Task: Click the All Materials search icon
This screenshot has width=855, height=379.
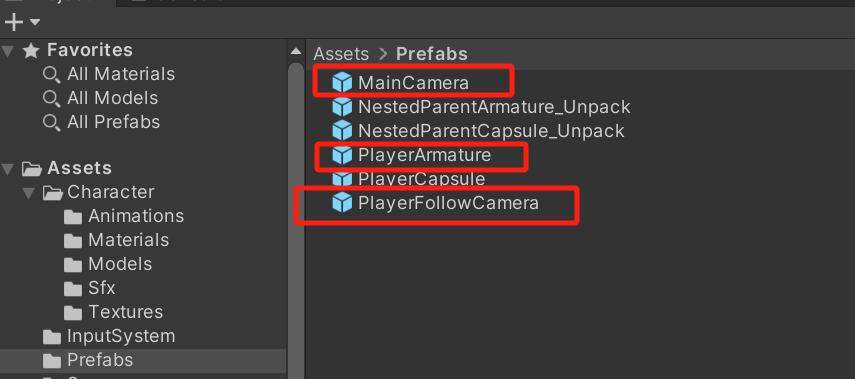Action: tap(51, 75)
